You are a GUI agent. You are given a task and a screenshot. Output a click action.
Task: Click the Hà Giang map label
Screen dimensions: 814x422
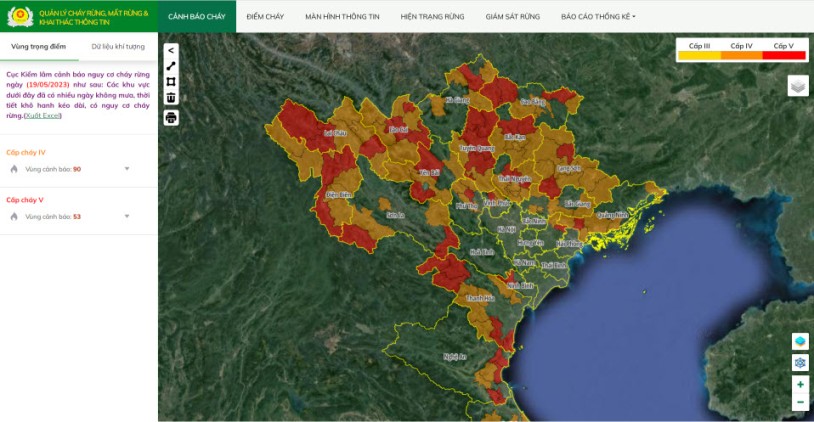[x=457, y=100]
